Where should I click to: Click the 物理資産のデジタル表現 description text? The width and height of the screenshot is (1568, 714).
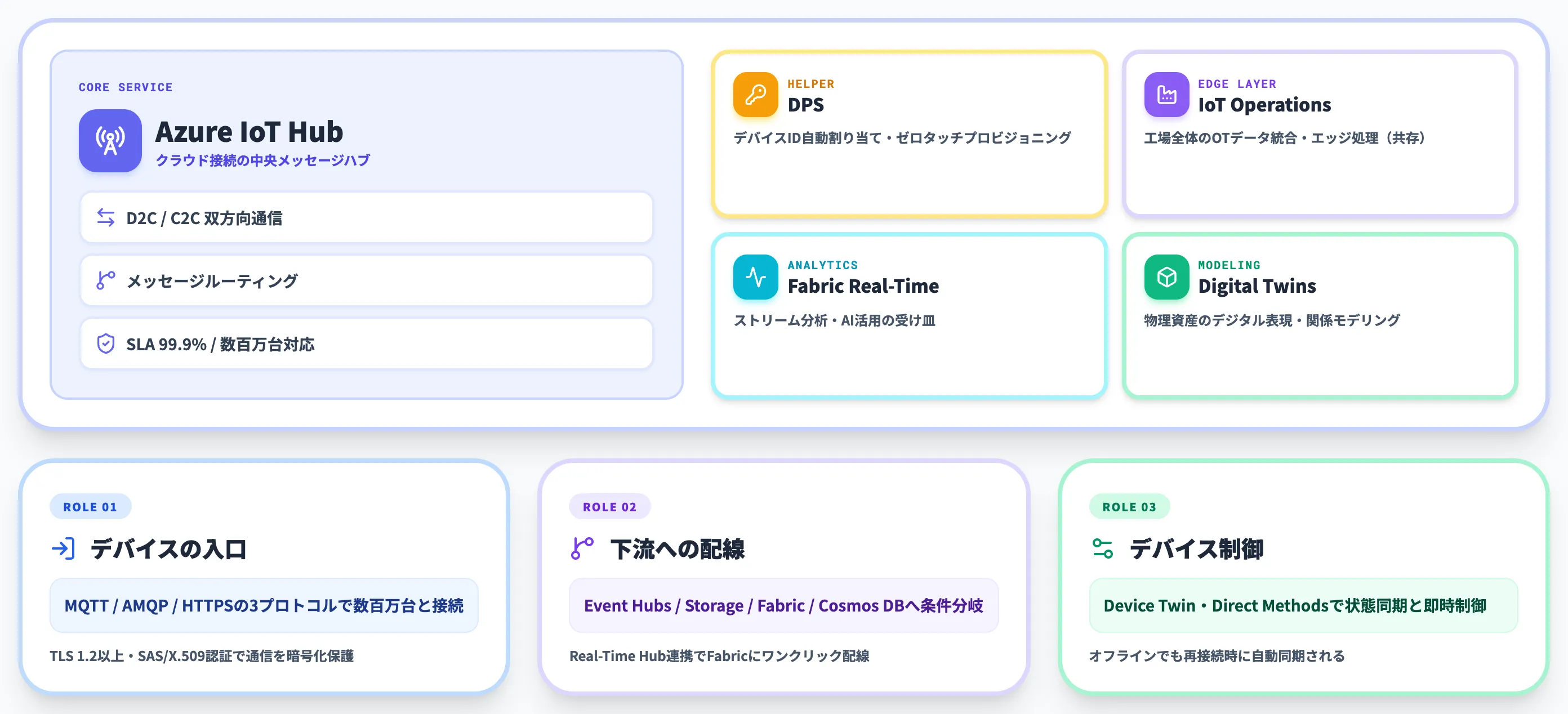coord(1272,320)
